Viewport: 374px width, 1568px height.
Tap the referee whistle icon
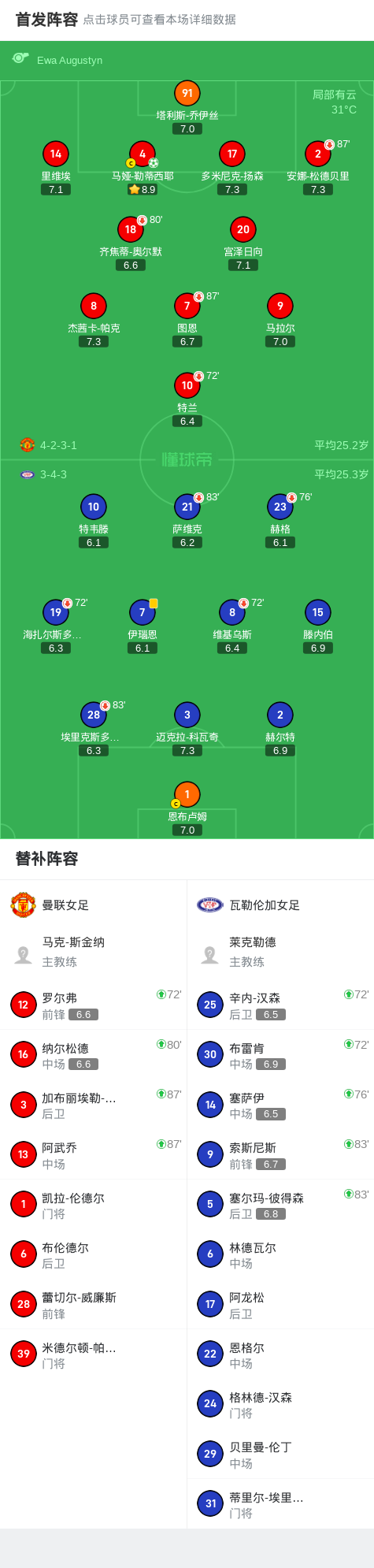click(x=20, y=59)
